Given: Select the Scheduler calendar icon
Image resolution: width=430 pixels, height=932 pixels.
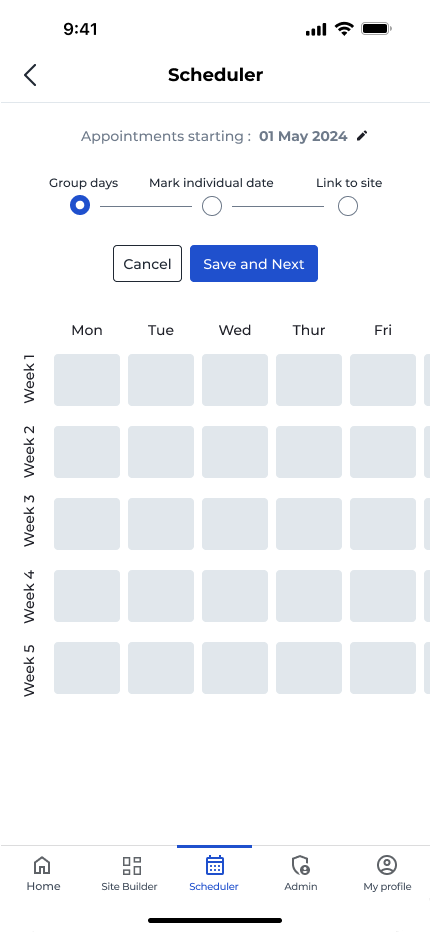Looking at the screenshot, I should click(x=214, y=865).
